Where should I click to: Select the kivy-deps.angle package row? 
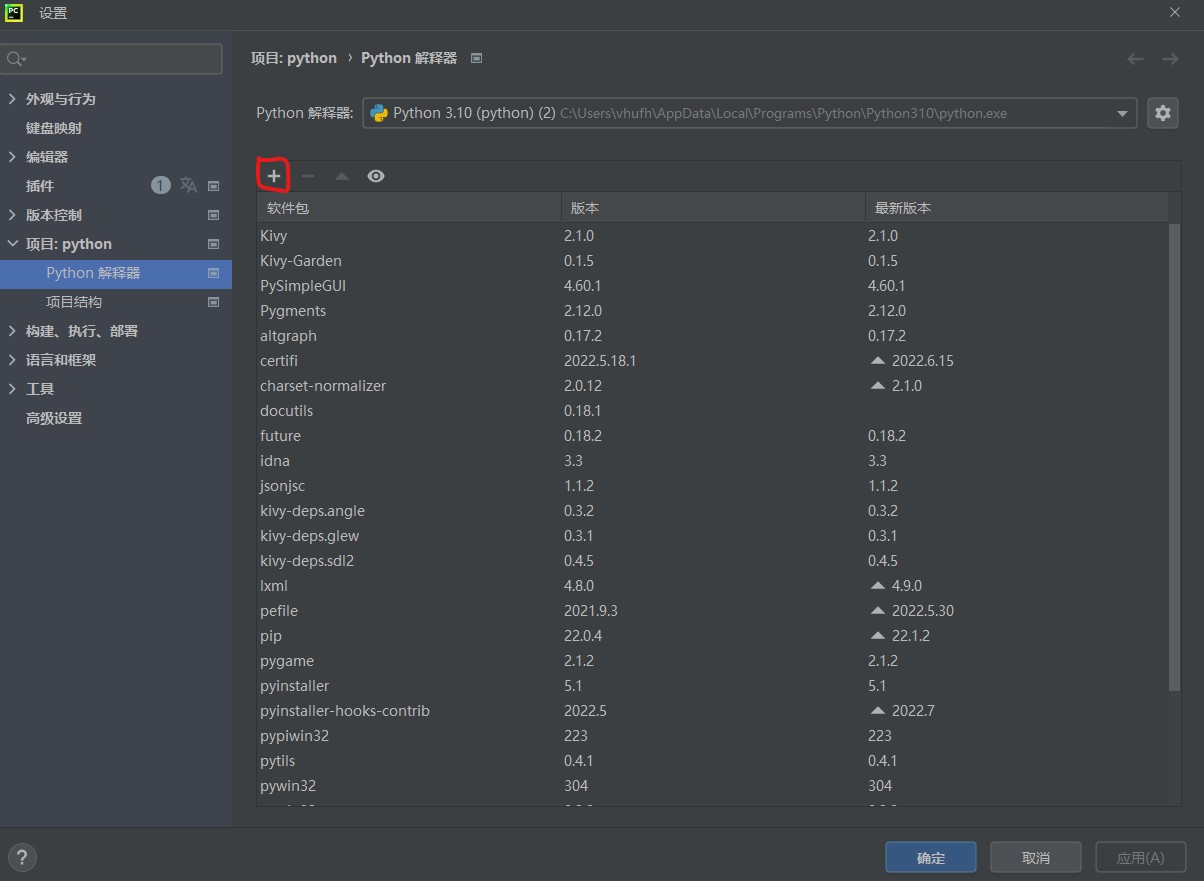(712, 511)
